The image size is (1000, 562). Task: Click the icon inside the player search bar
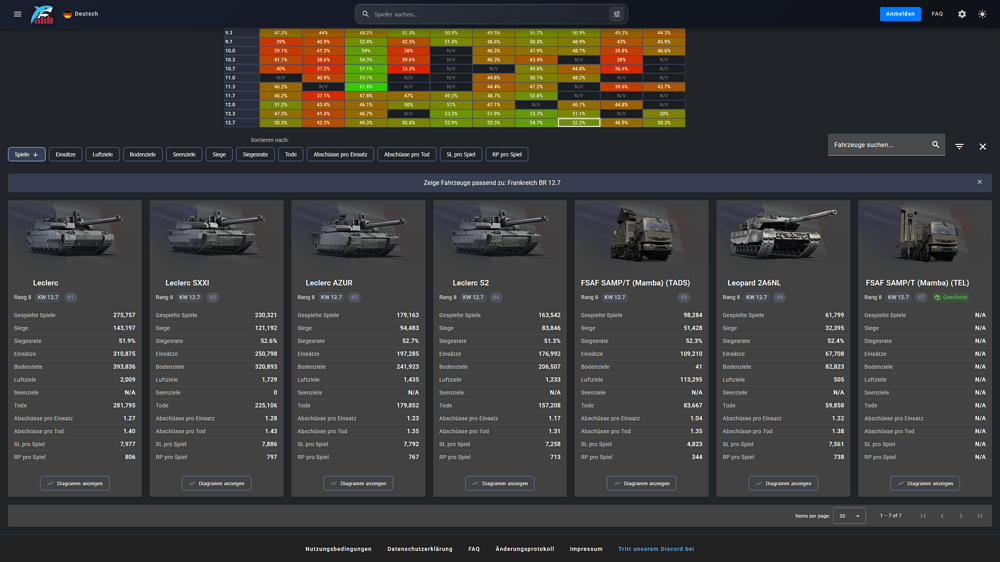tap(617, 14)
